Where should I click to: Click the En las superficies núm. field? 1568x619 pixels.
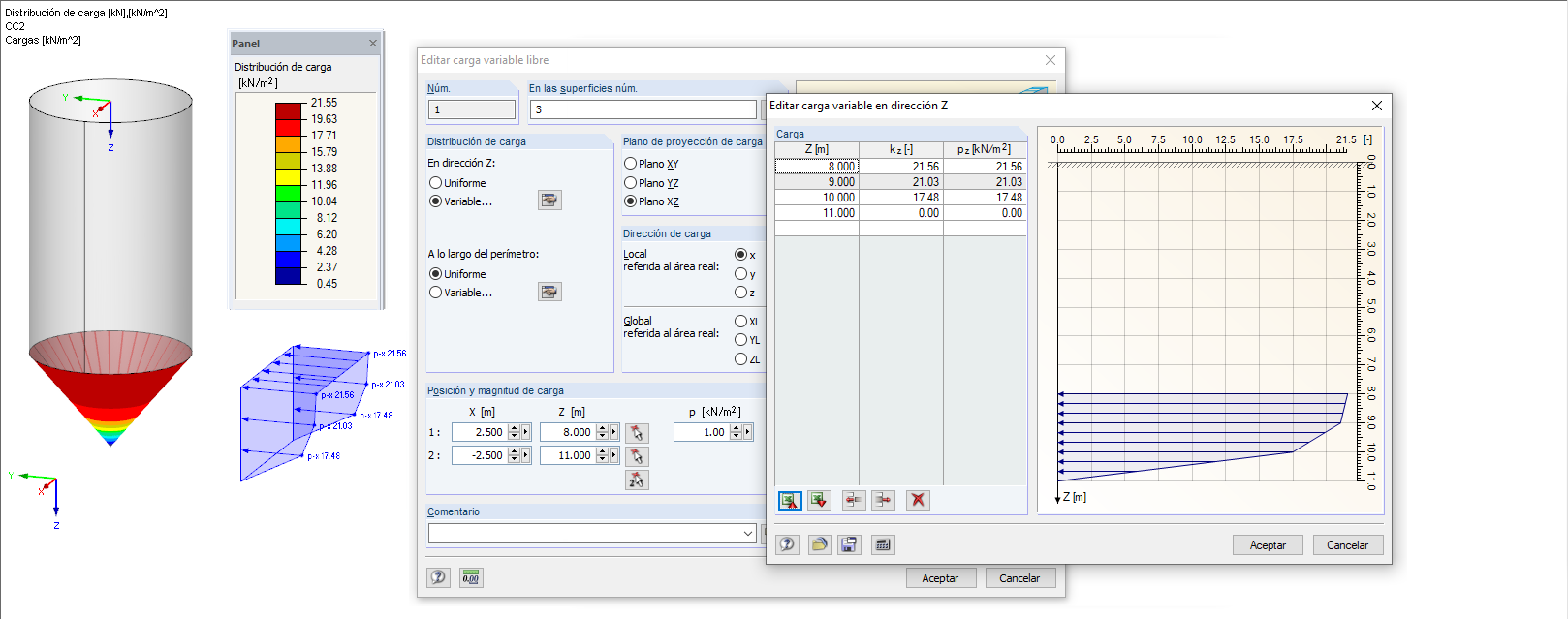(x=643, y=109)
